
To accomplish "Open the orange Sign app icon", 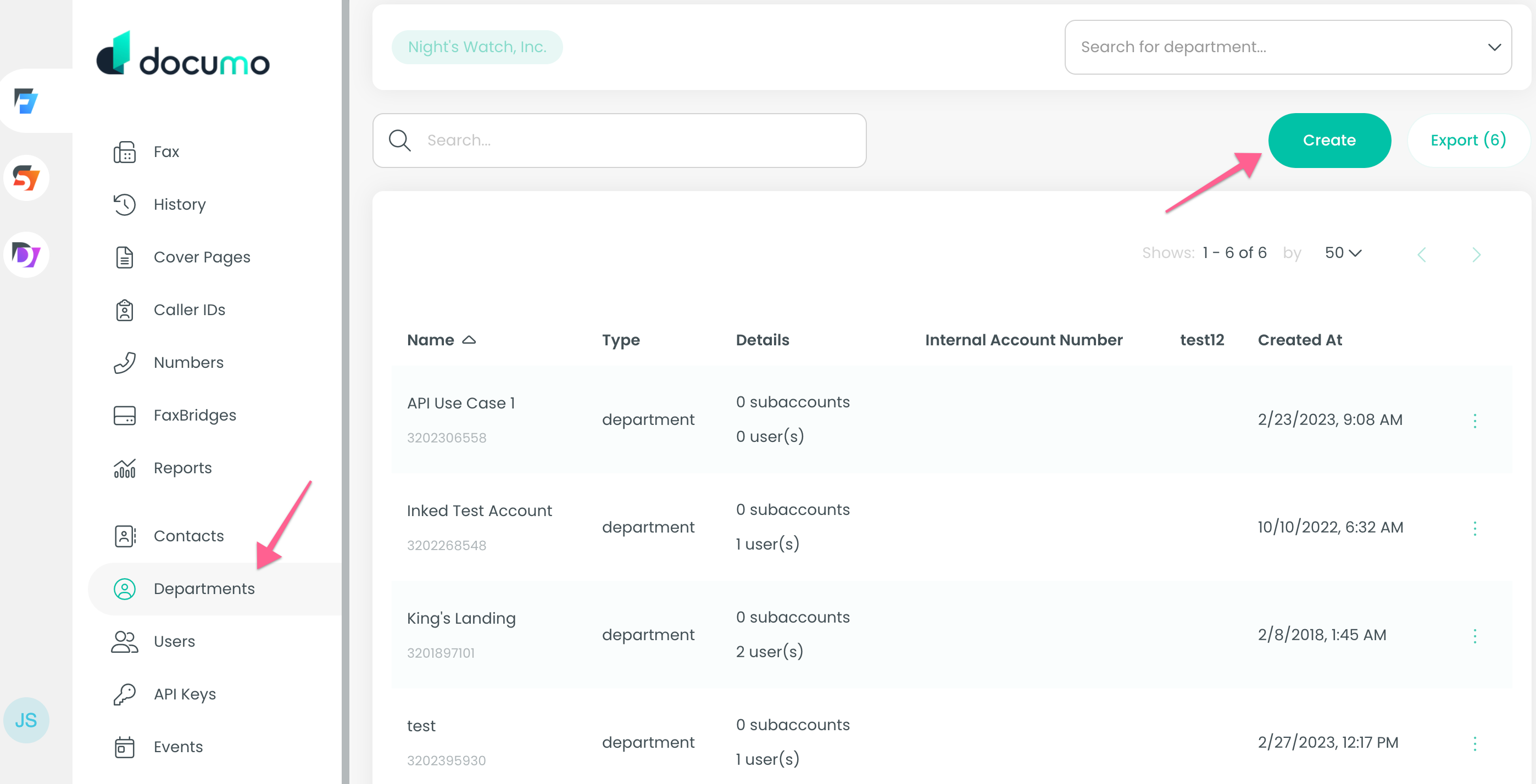I will click(x=26, y=177).
